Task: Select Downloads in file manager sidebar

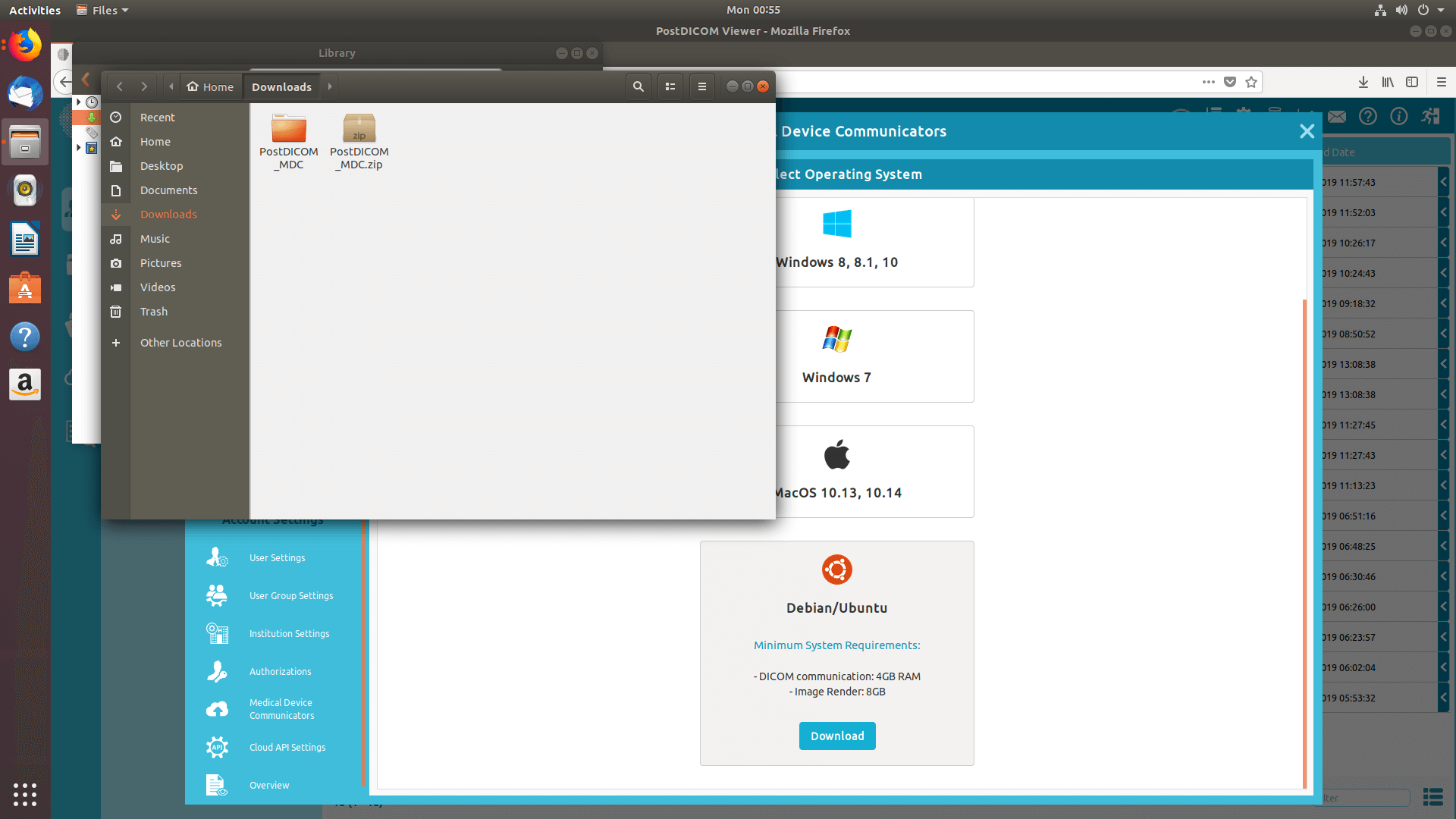Action: pyautogui.click(x=168, y=215)
